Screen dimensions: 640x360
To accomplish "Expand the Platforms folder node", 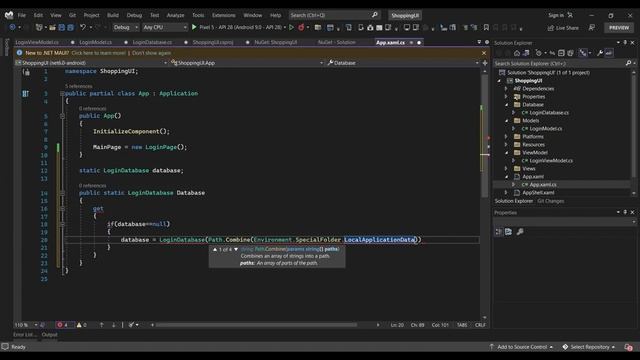I will tap(506, 136).
